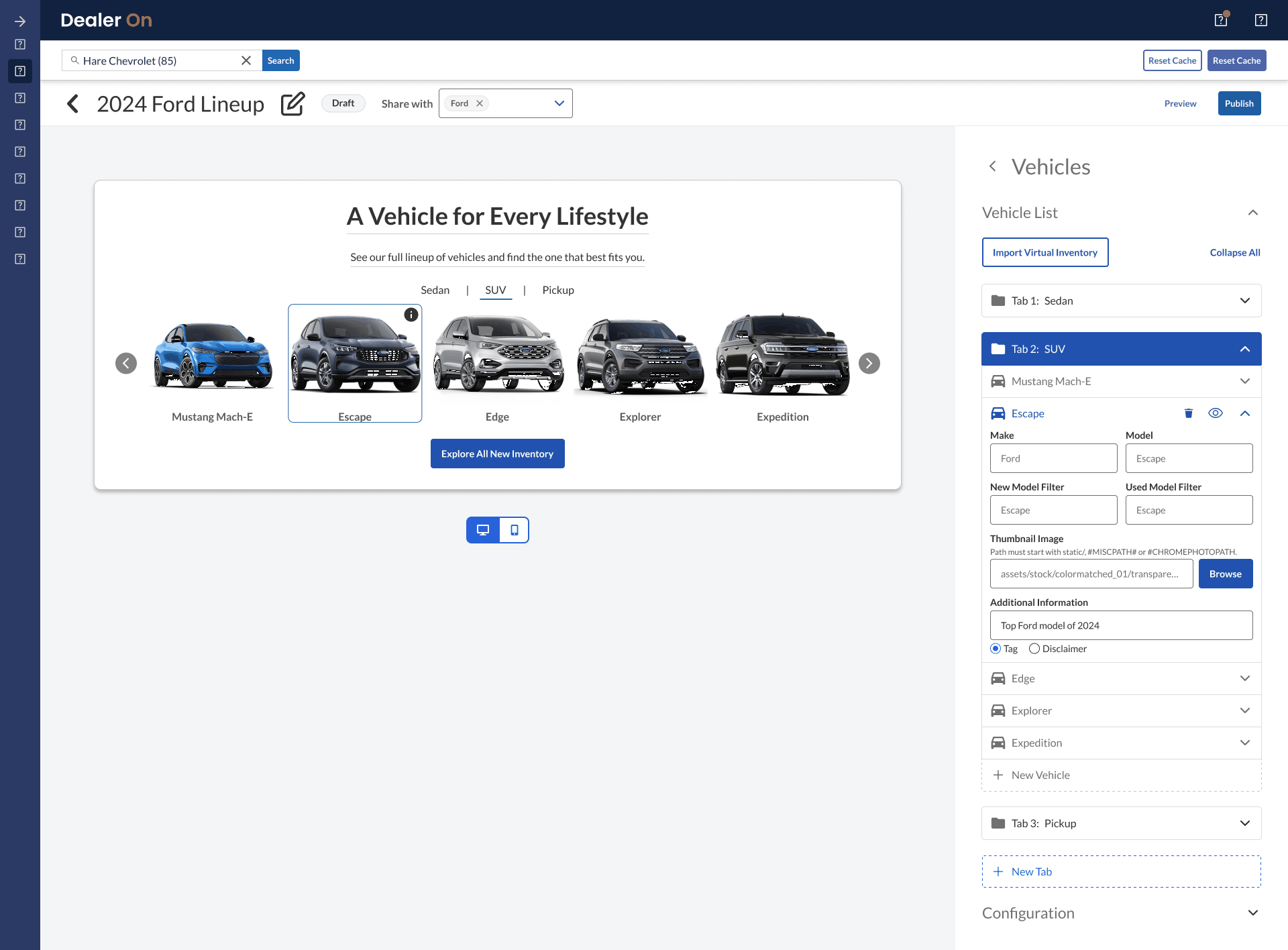Expand the sidebar using the arrow icon
The image size is (1288, 950).
tap(20, 21)
